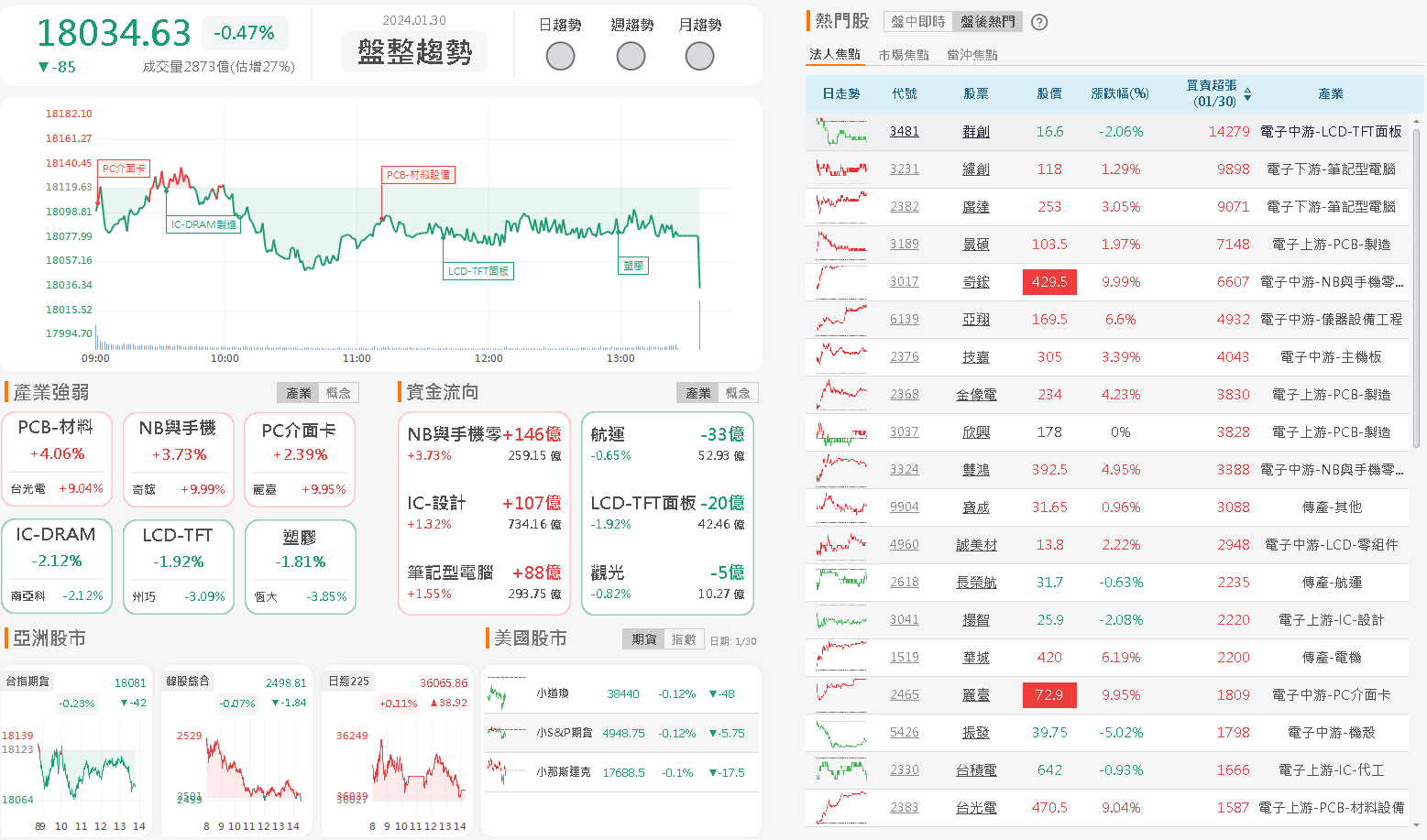Screen dimensions: 1427x840
Task: Click the 日趨勢 indicator circle
Action: (560, 57)
